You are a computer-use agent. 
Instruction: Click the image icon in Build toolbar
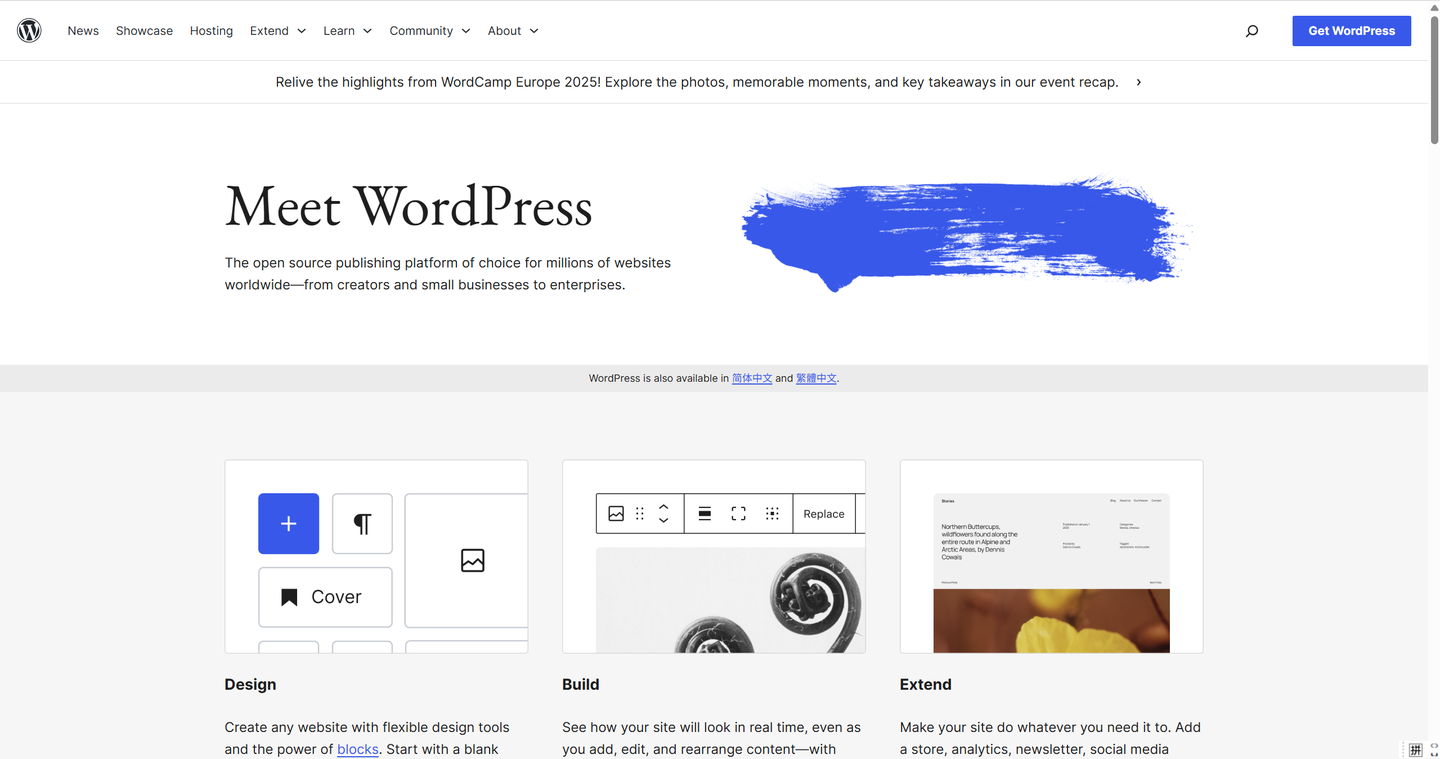[x=616, y=514]
